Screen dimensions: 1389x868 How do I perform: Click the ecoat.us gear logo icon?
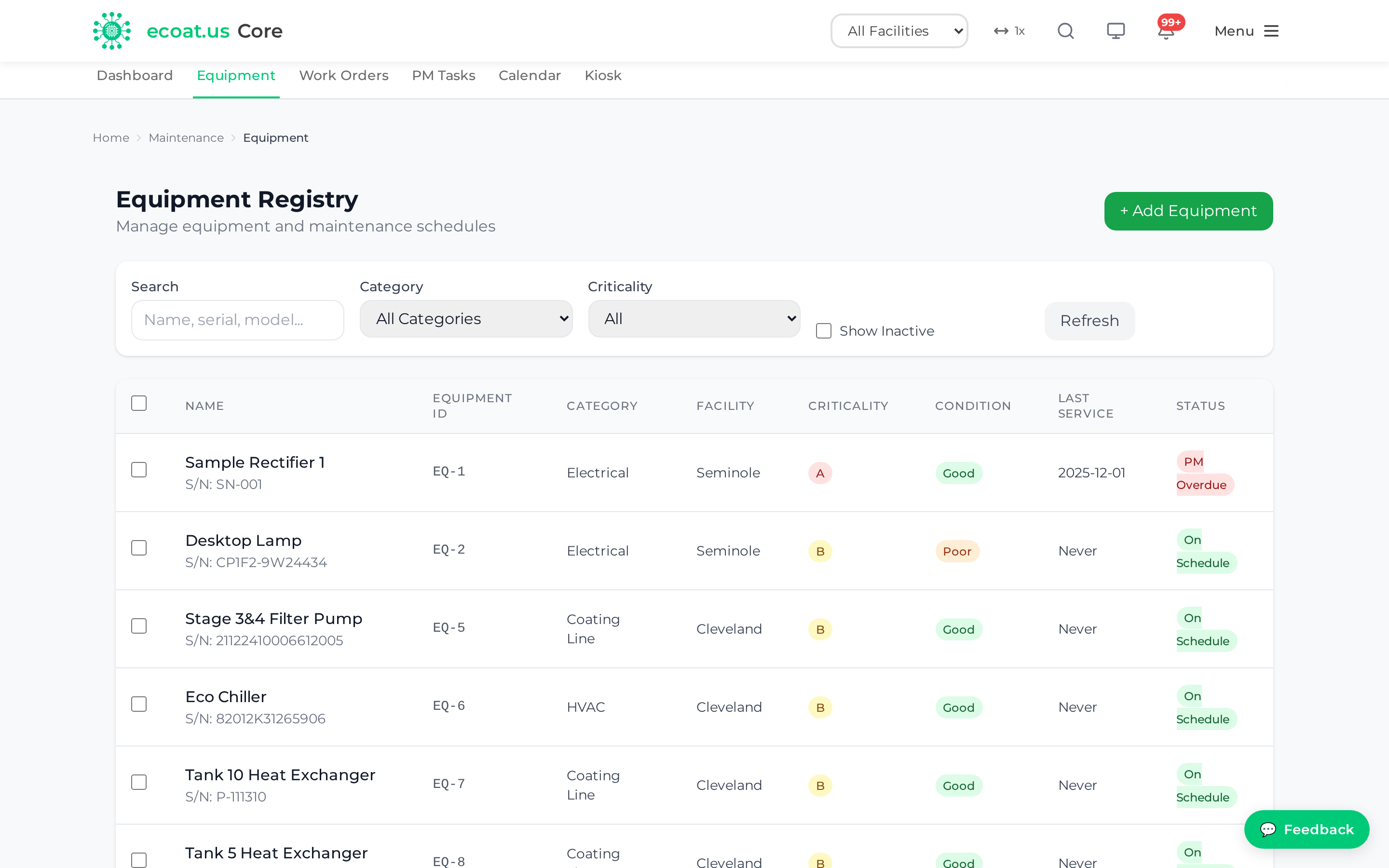click(112, 31)
